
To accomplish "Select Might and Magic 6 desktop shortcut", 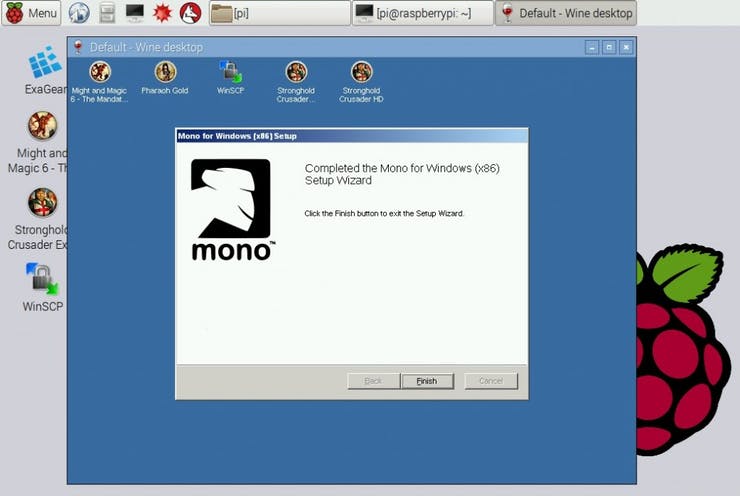I will coord(42,143).
